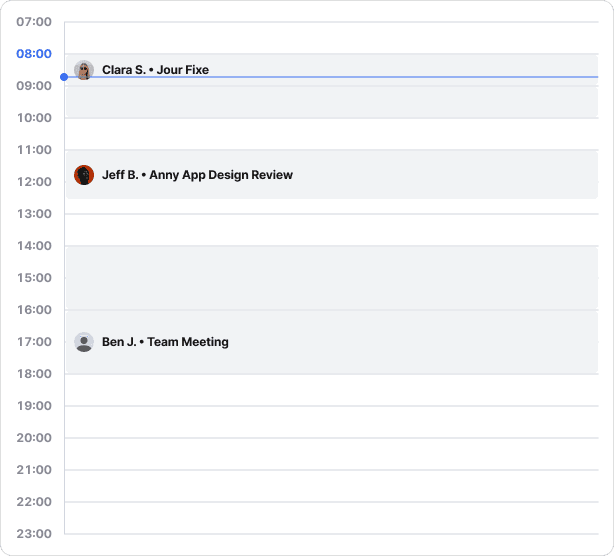The width and height of the screenshot is (614, 556).
Task: Select the 18:00 time label
Action: click(34, 374)
